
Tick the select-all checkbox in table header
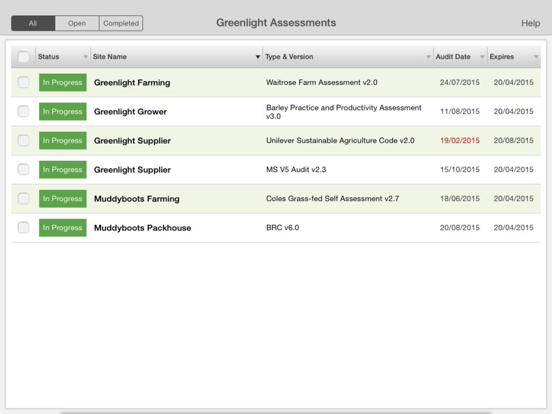[x=24, y=57]
